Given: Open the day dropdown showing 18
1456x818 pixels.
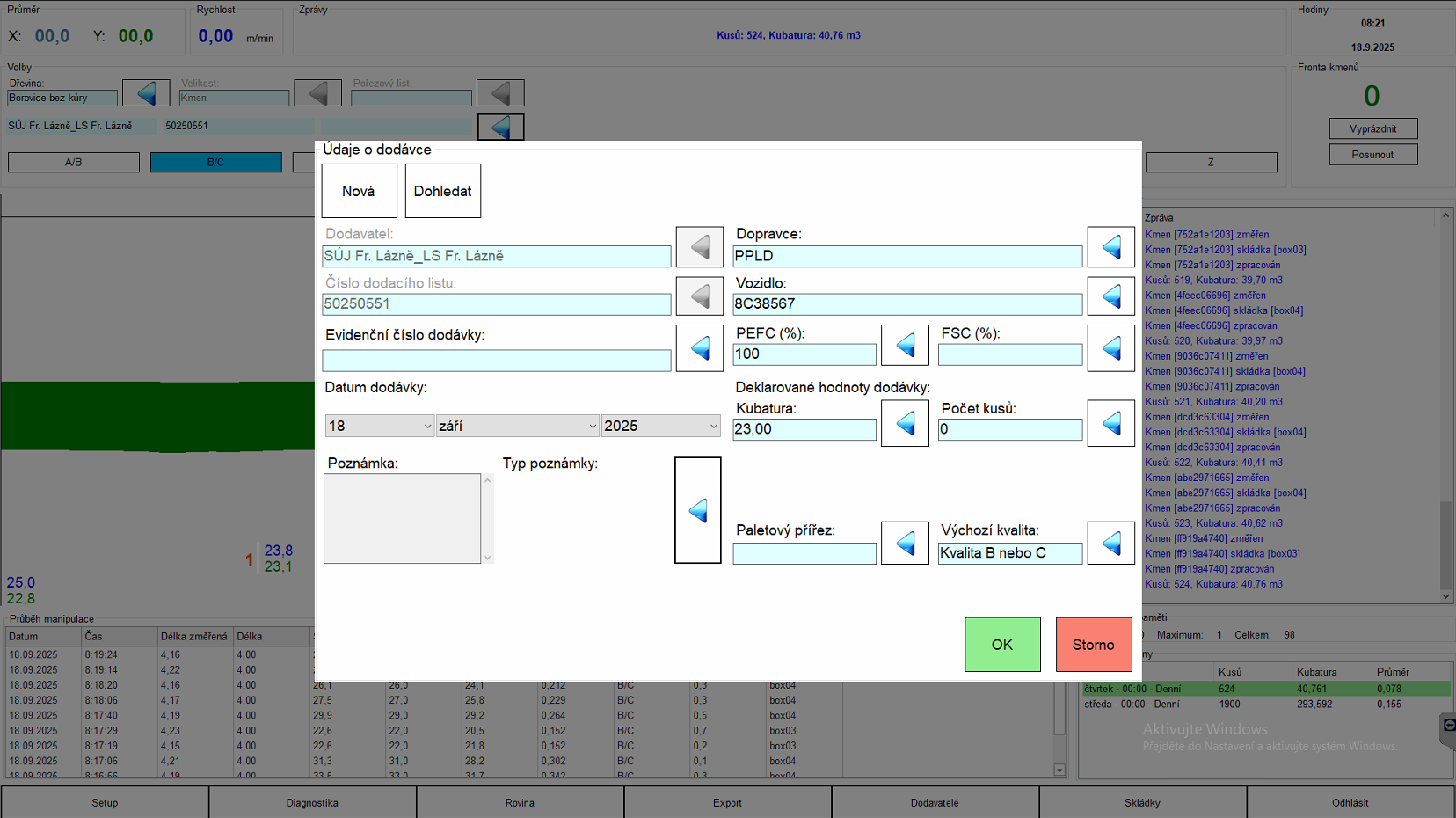Looking at the screenshot, I should (380, 426).
